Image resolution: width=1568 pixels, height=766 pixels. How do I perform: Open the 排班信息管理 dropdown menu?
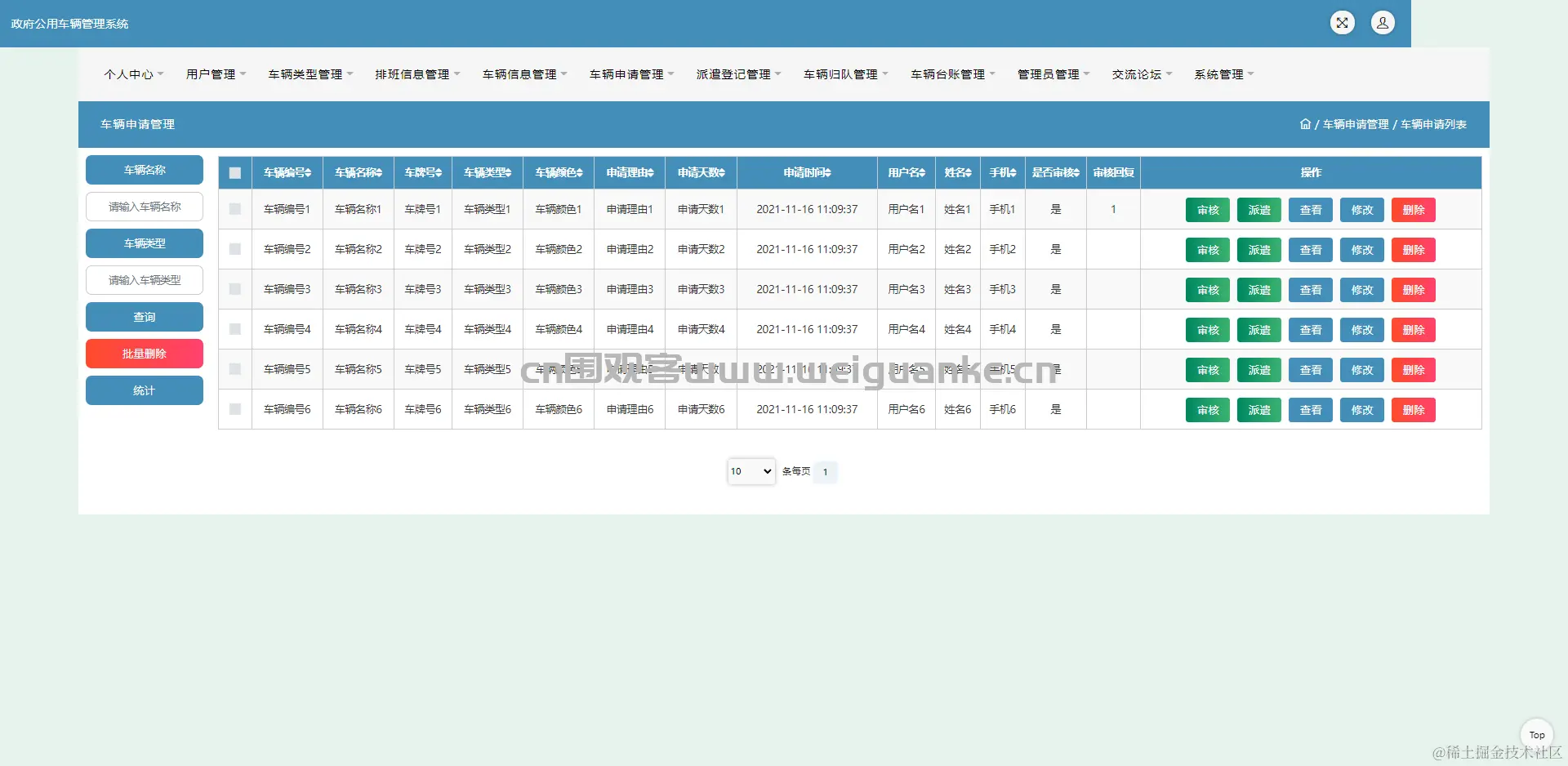tap(418, 74)
